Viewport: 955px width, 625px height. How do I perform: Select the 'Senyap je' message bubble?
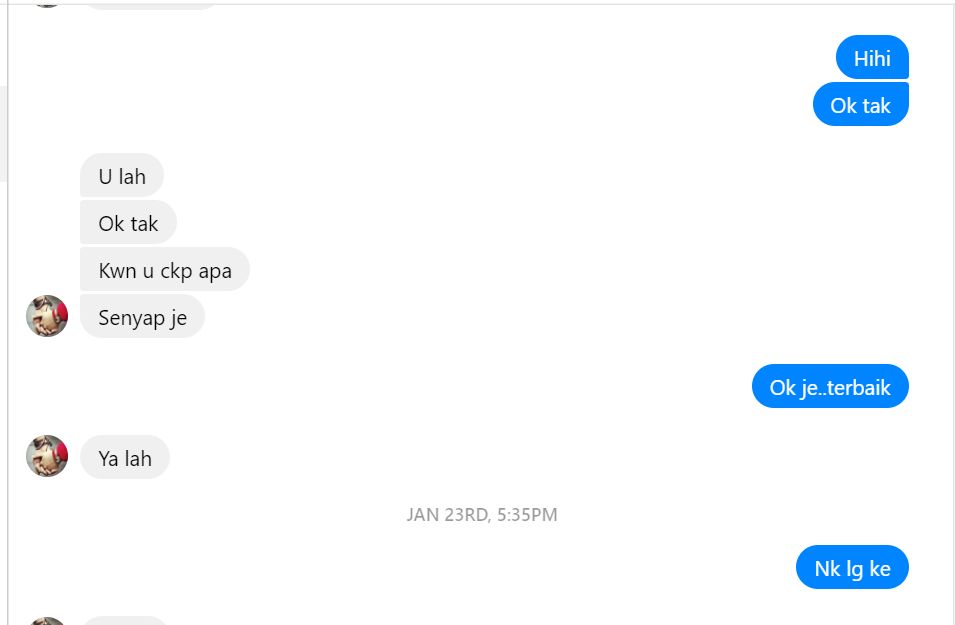(143, 316)
